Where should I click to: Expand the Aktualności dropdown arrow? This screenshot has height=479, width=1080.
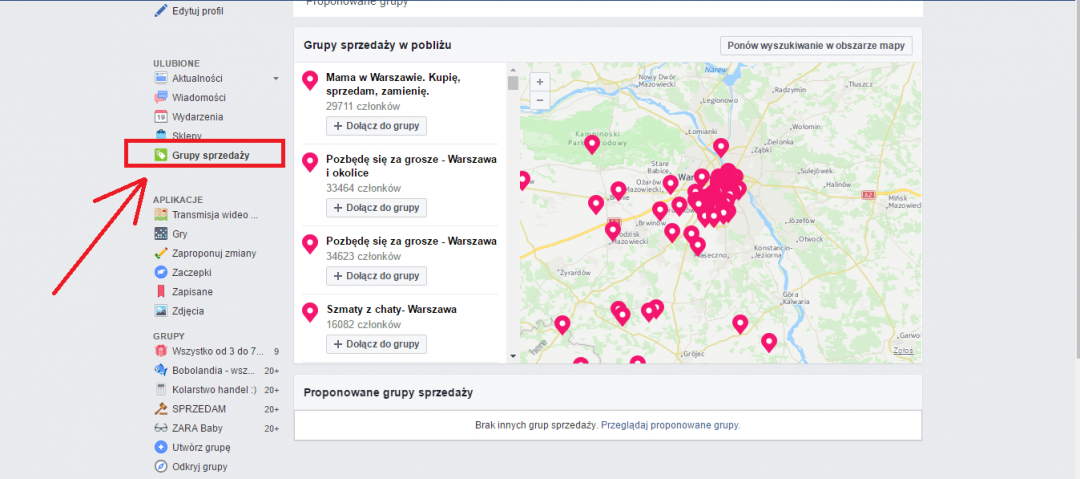276,78
